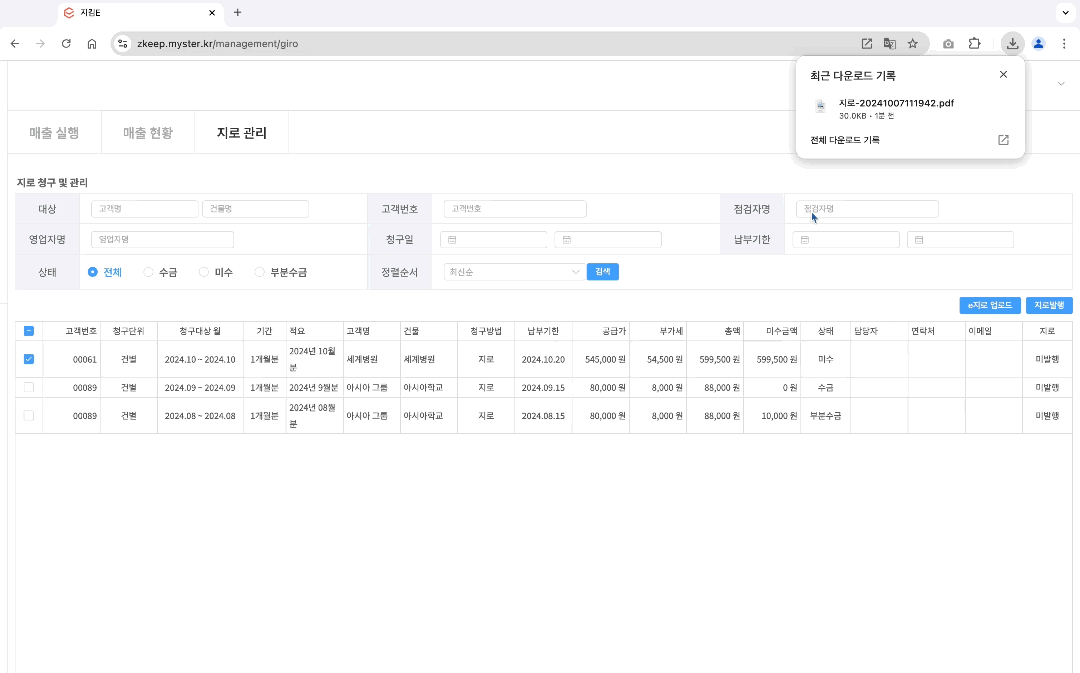Click external link icon for download history

click(1003, 140)
